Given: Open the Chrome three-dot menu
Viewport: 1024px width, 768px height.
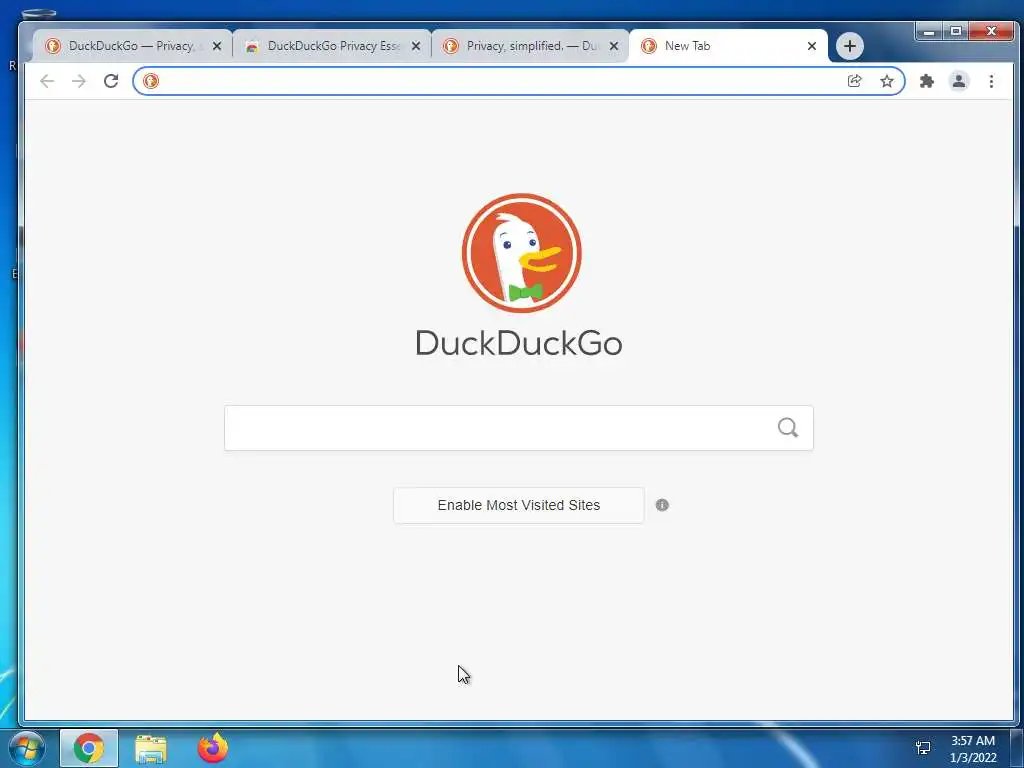Looking at the screenshot, I should [991, 81].
